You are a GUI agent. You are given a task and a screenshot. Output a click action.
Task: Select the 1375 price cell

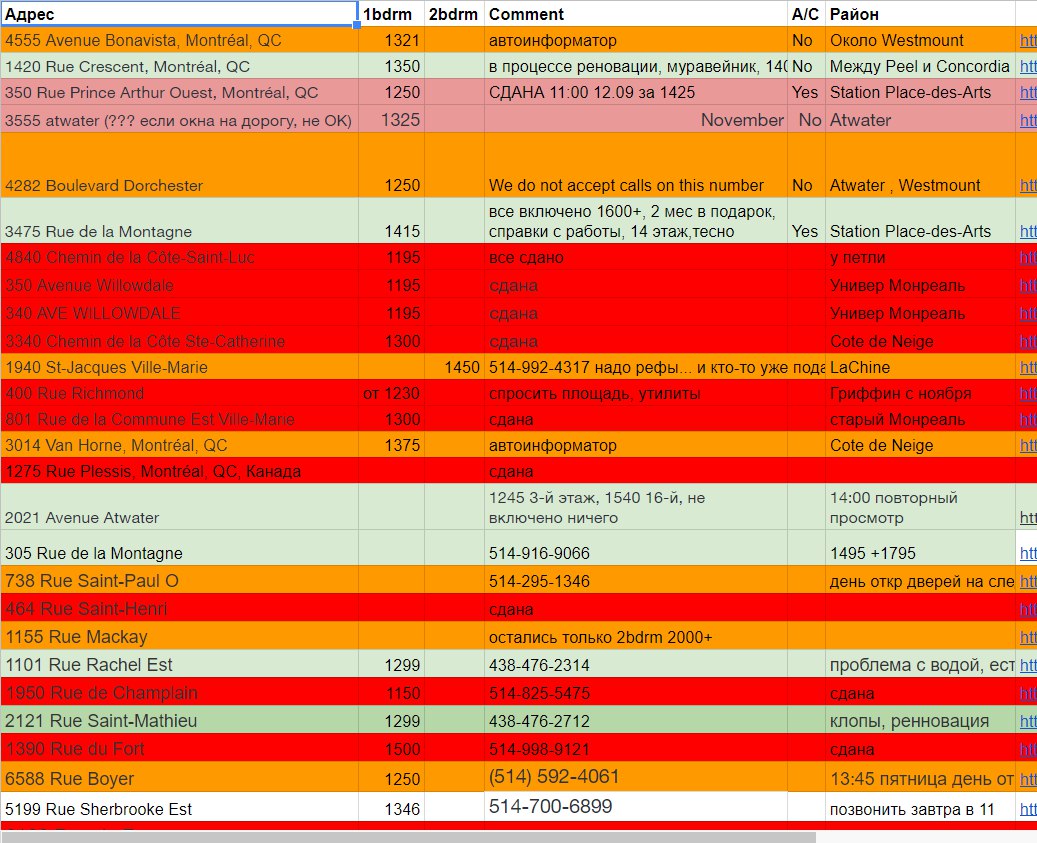pos(392,445)
